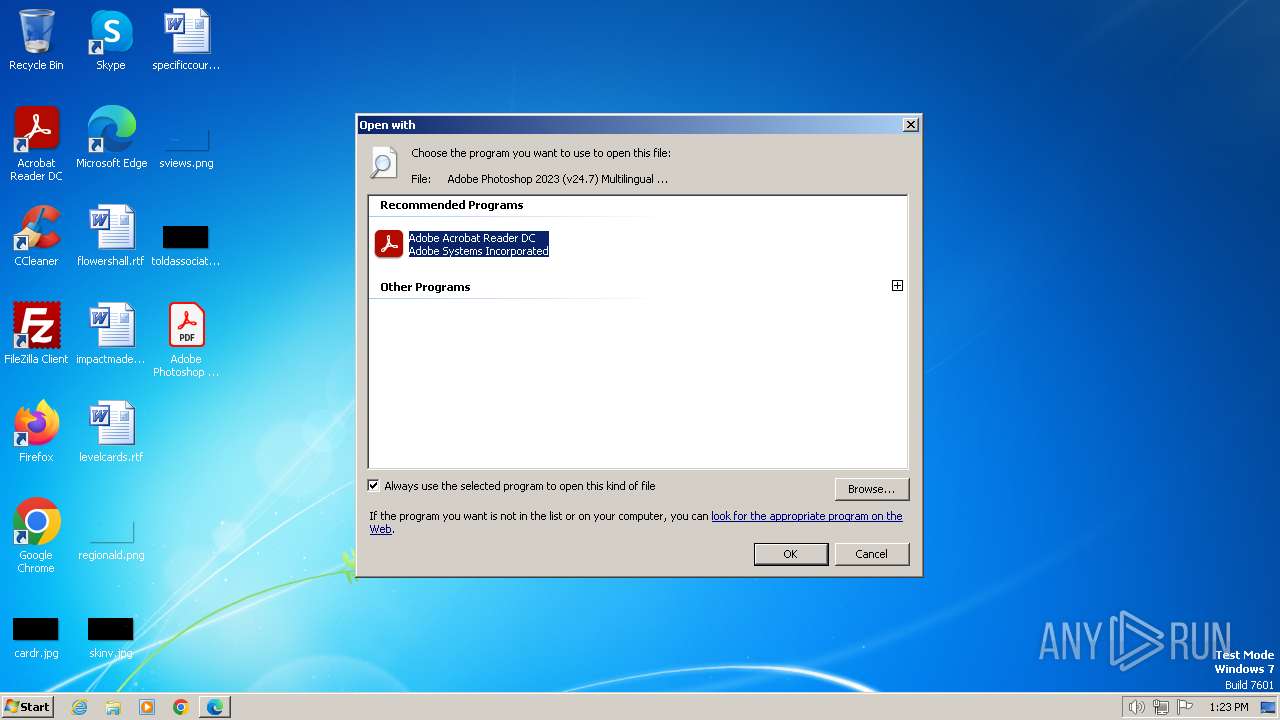
Task: Close the Open with dialog
Action: (910, 125)
